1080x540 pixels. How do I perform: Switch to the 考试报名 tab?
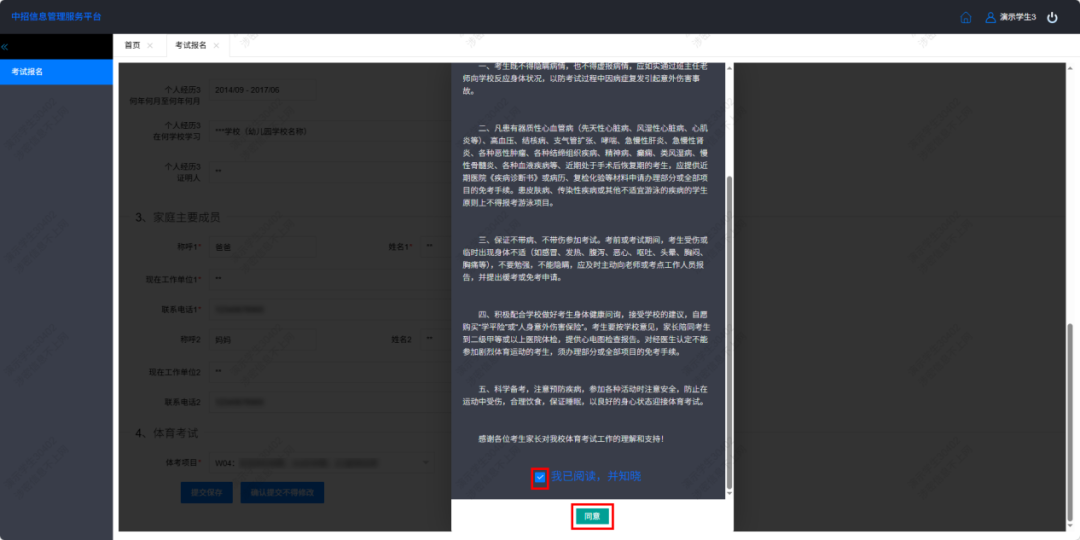pos(190,46)
